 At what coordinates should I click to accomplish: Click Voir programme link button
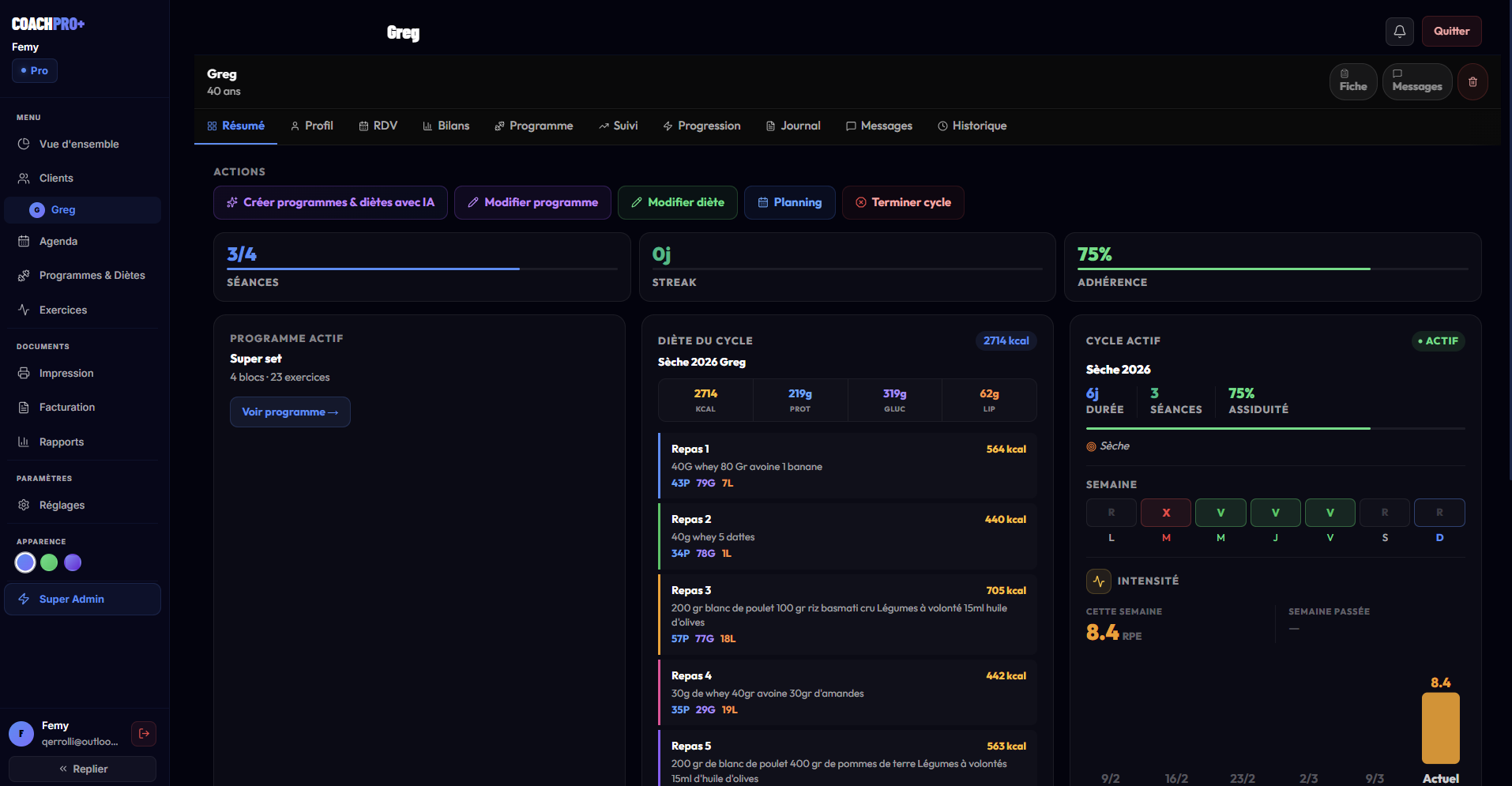[290, 412]
